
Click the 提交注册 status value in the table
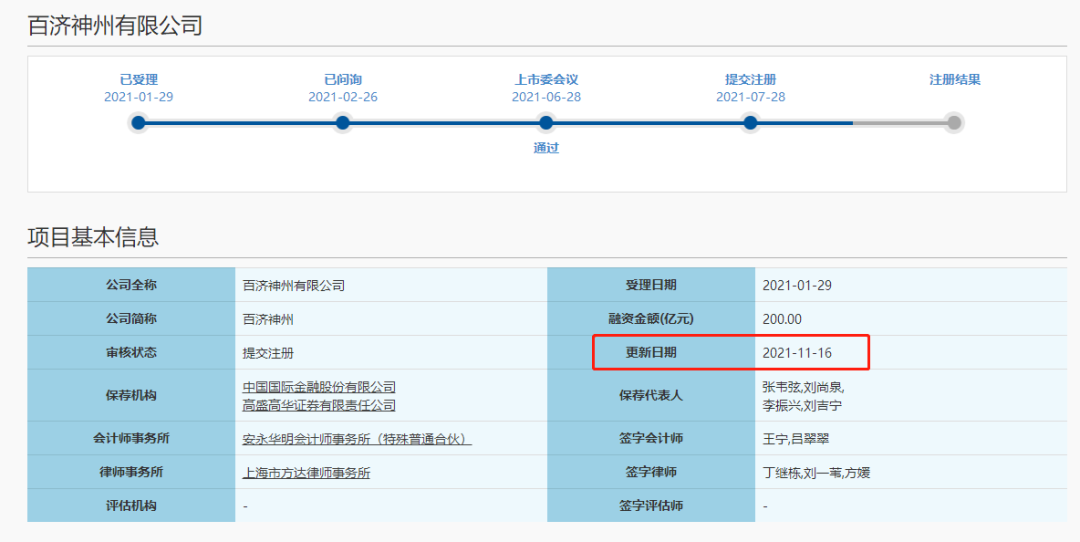(x=268, y=353)
